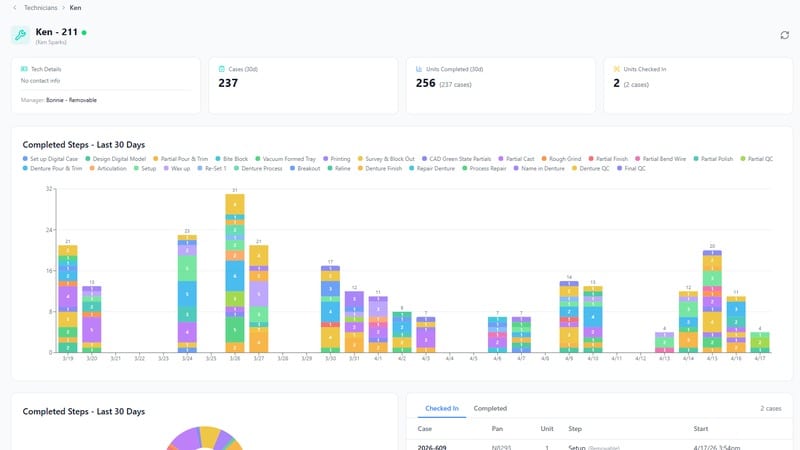Click the Denture Finish legend item
Screen dimensions: 800x450
380,168
